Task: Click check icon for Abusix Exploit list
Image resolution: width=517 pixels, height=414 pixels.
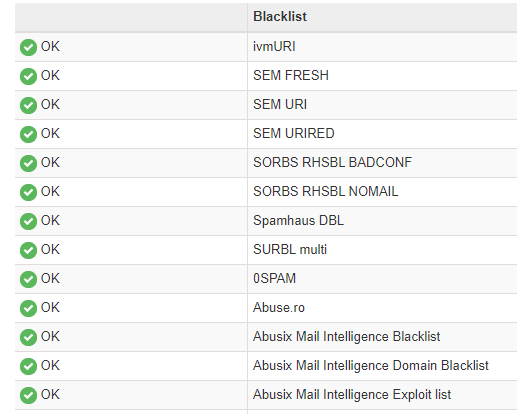Action: coord(28,395)
